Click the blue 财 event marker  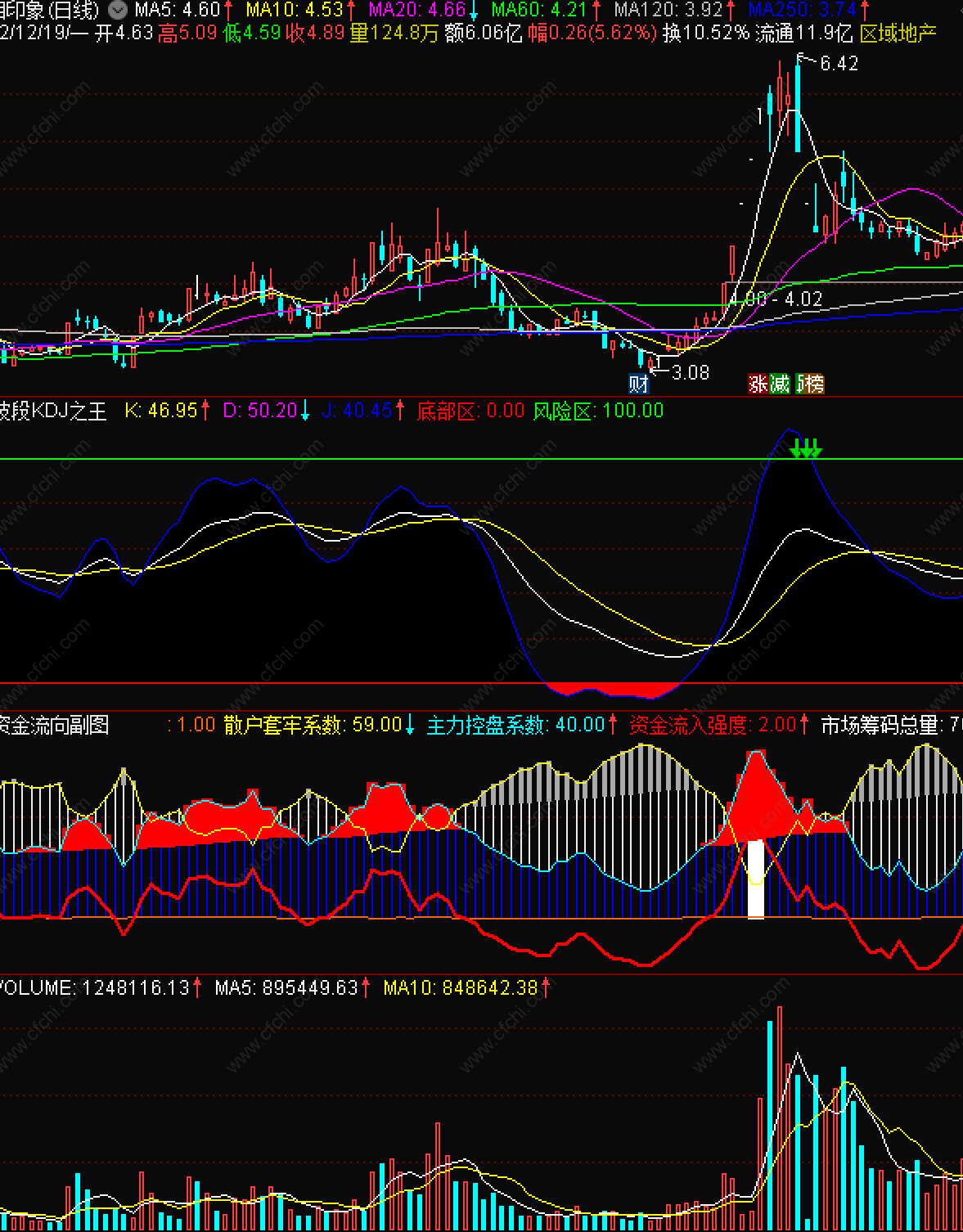[x=638, y=383]
